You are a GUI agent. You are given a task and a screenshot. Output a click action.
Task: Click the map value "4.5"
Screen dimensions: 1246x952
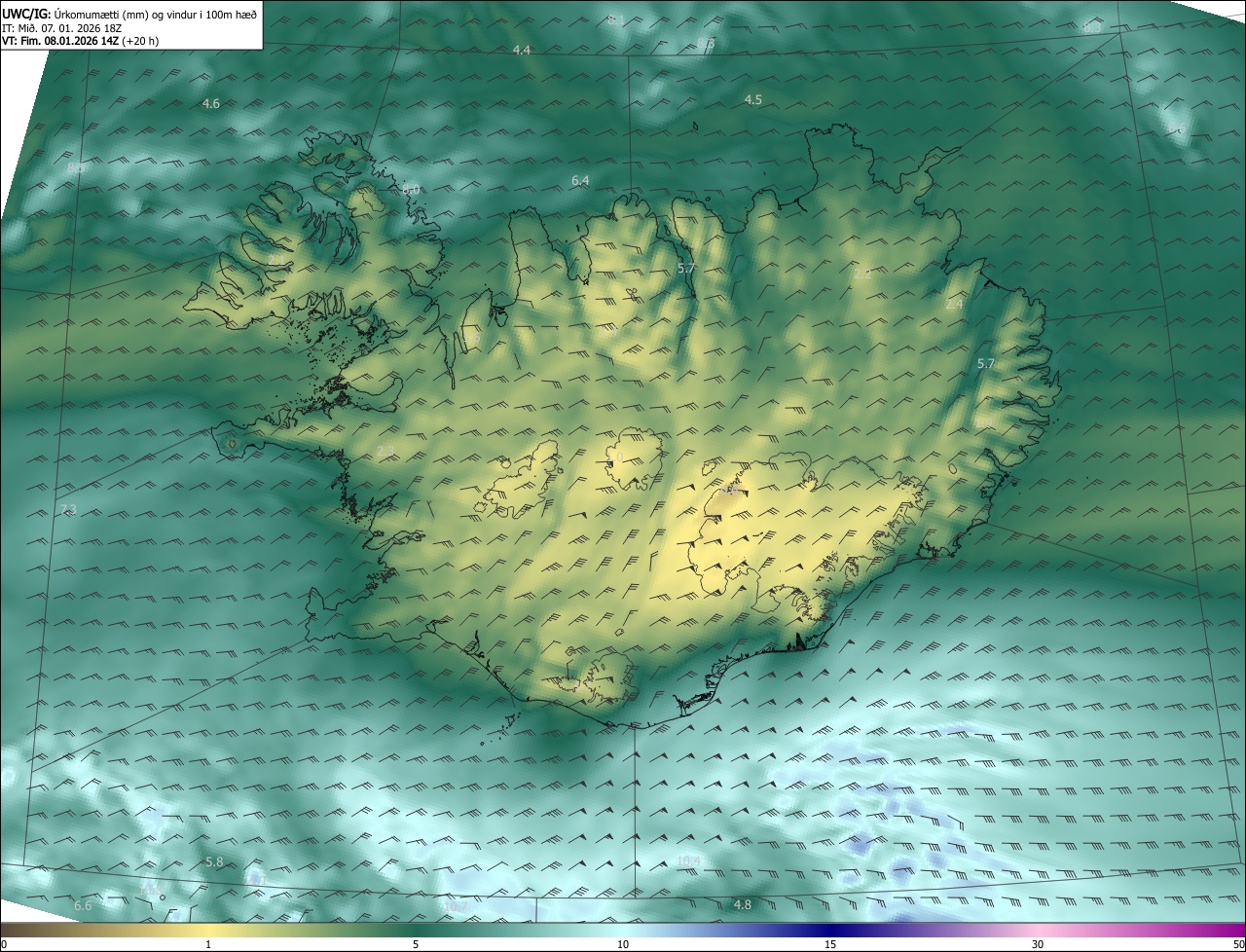[x=753, y=99]
